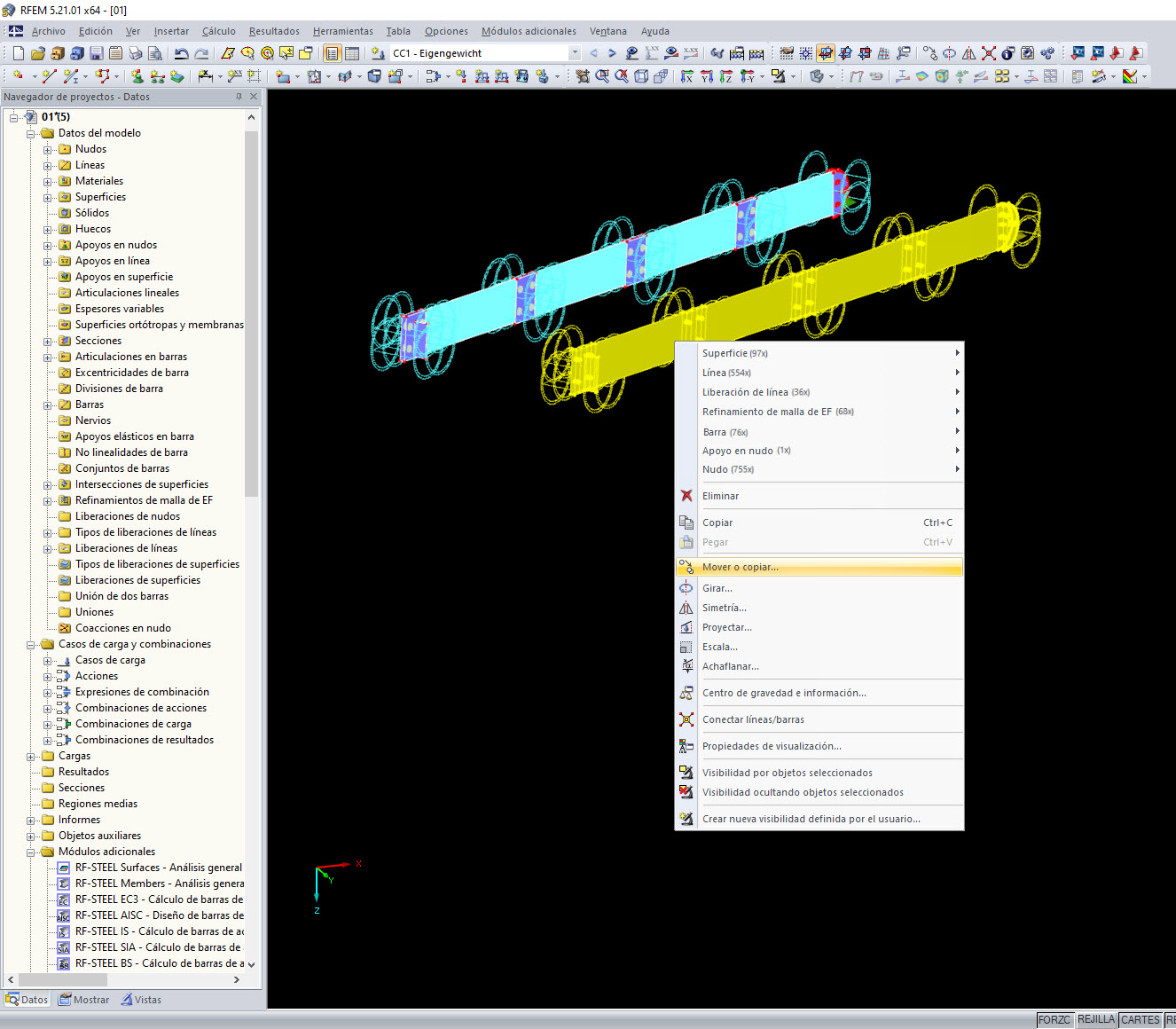Open the Módulos adicionales menu
The height and width of the screenshot is (1029, 1176).
pyautogui.click(x=529, y=31)
